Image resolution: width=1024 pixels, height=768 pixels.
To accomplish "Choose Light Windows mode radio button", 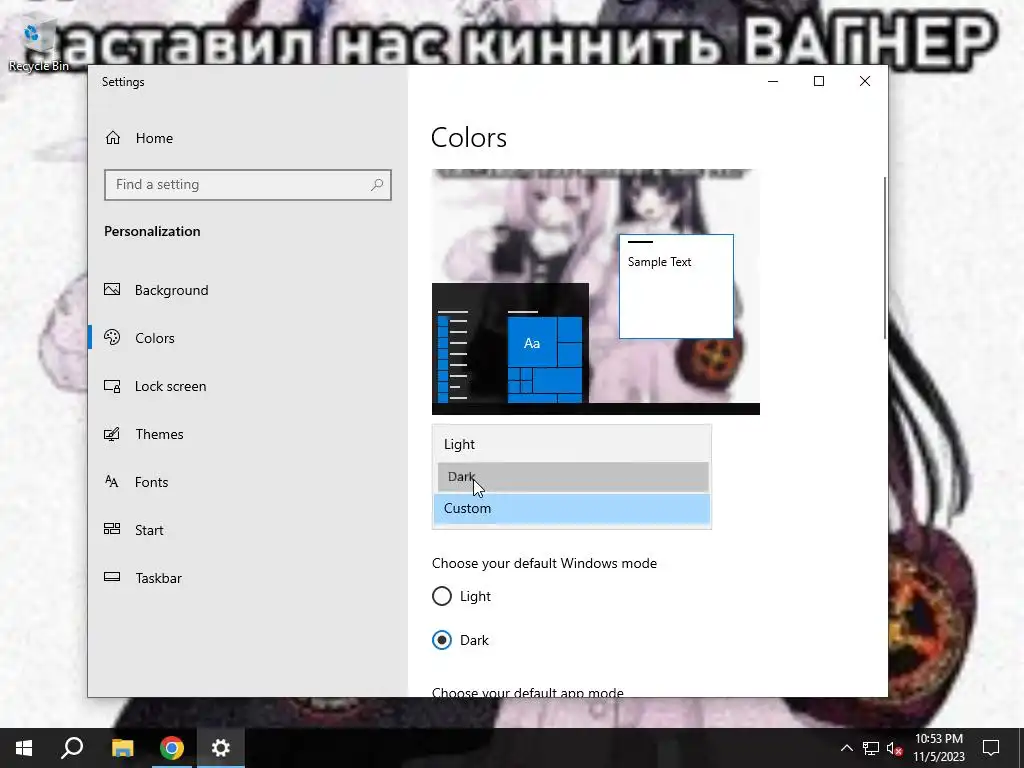I will [441, 596].
